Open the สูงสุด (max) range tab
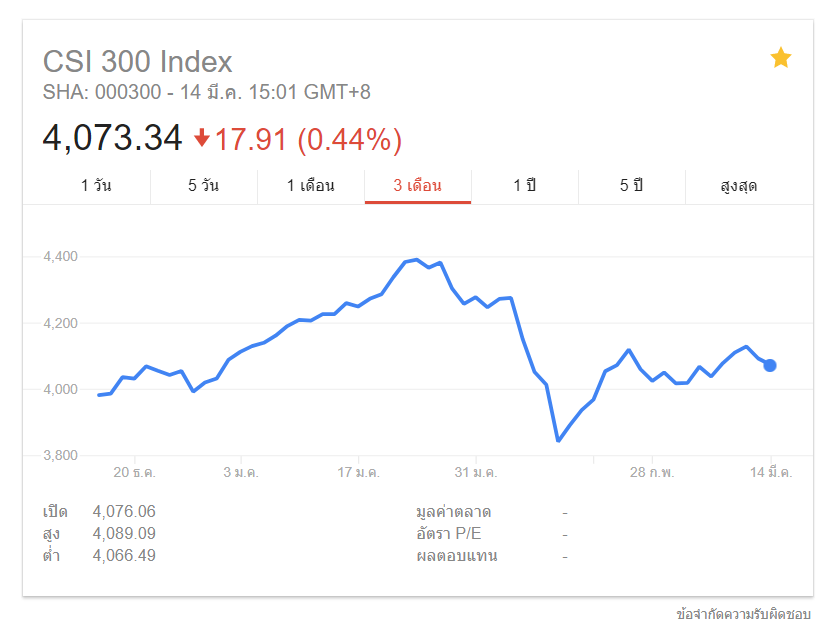840x636 pixels. pos(738,186)
